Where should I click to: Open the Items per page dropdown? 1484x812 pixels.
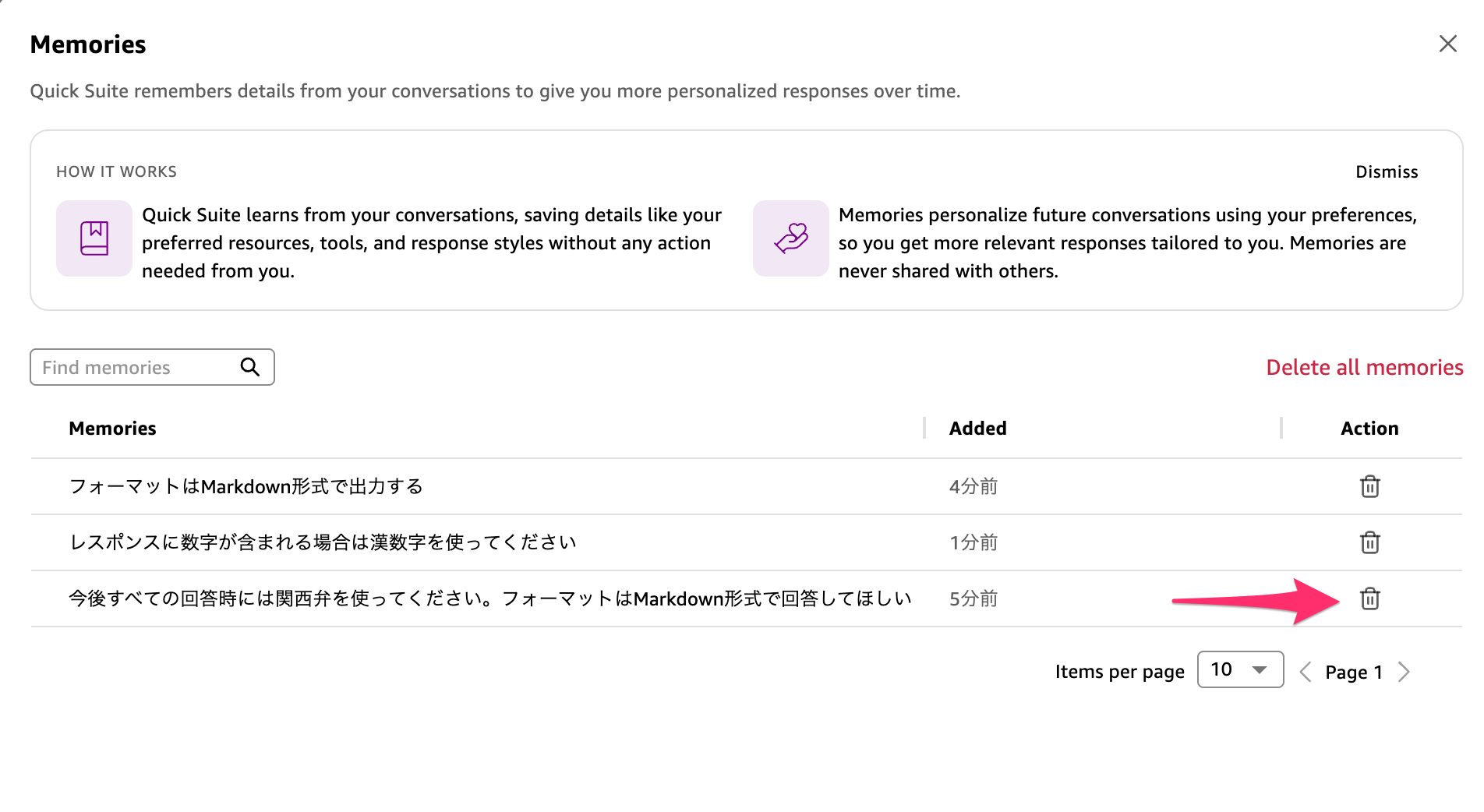pos(1240,669)
